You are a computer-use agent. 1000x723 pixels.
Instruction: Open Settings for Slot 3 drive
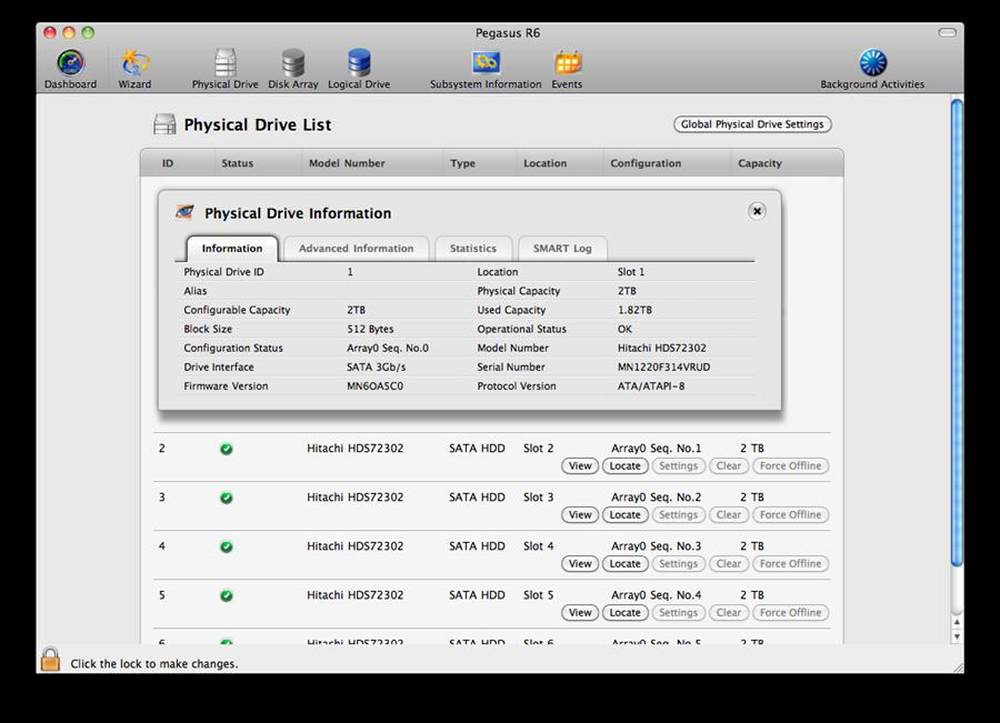[x=679, y=515]
